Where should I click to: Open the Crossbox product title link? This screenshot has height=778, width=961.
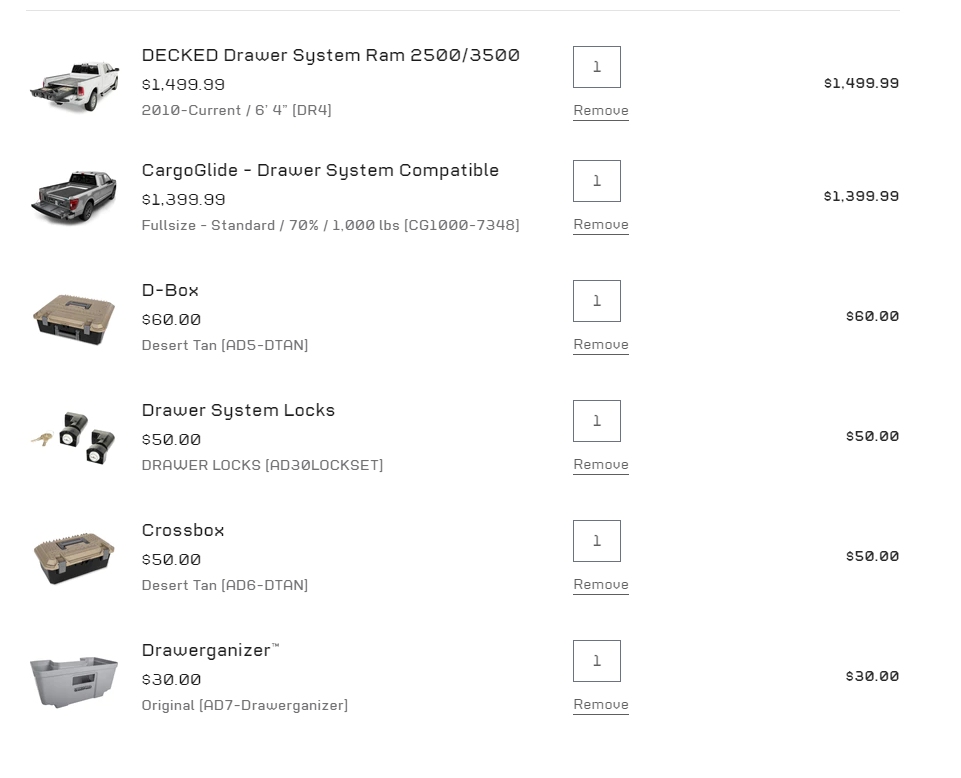point(183,530)
